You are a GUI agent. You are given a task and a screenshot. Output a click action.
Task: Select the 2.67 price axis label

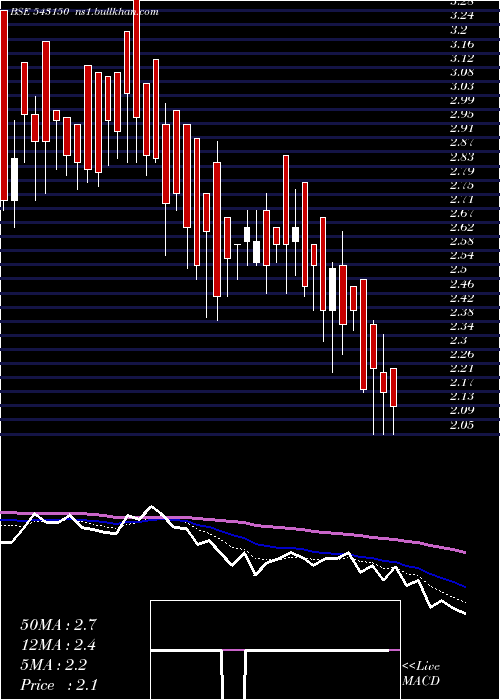tap(462, 213)
